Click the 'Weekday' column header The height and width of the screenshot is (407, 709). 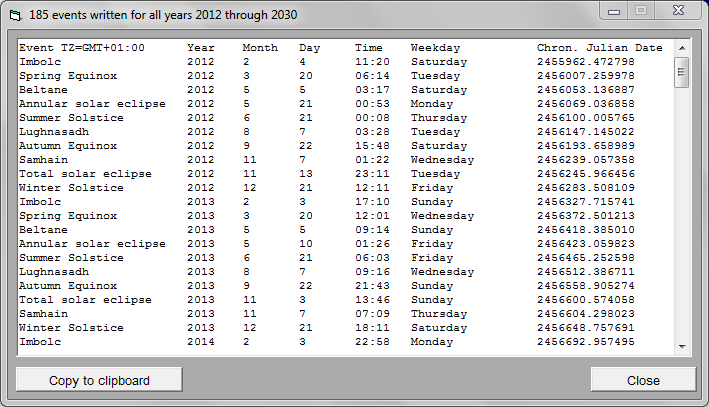(435, 48)
